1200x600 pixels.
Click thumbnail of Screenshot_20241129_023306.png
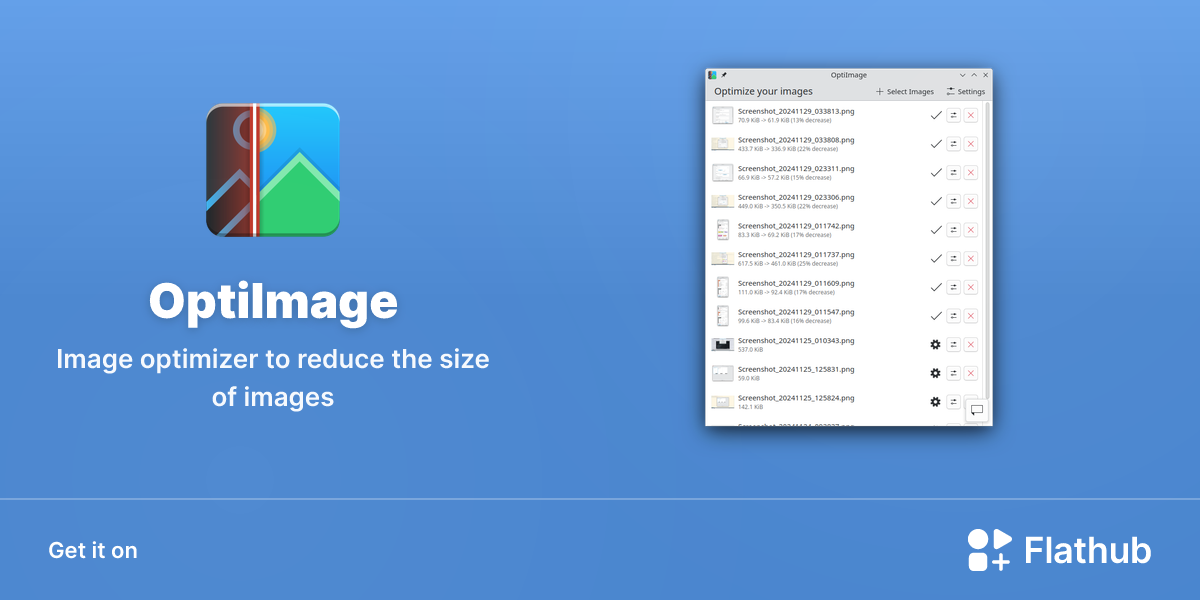tap(722, 201)
